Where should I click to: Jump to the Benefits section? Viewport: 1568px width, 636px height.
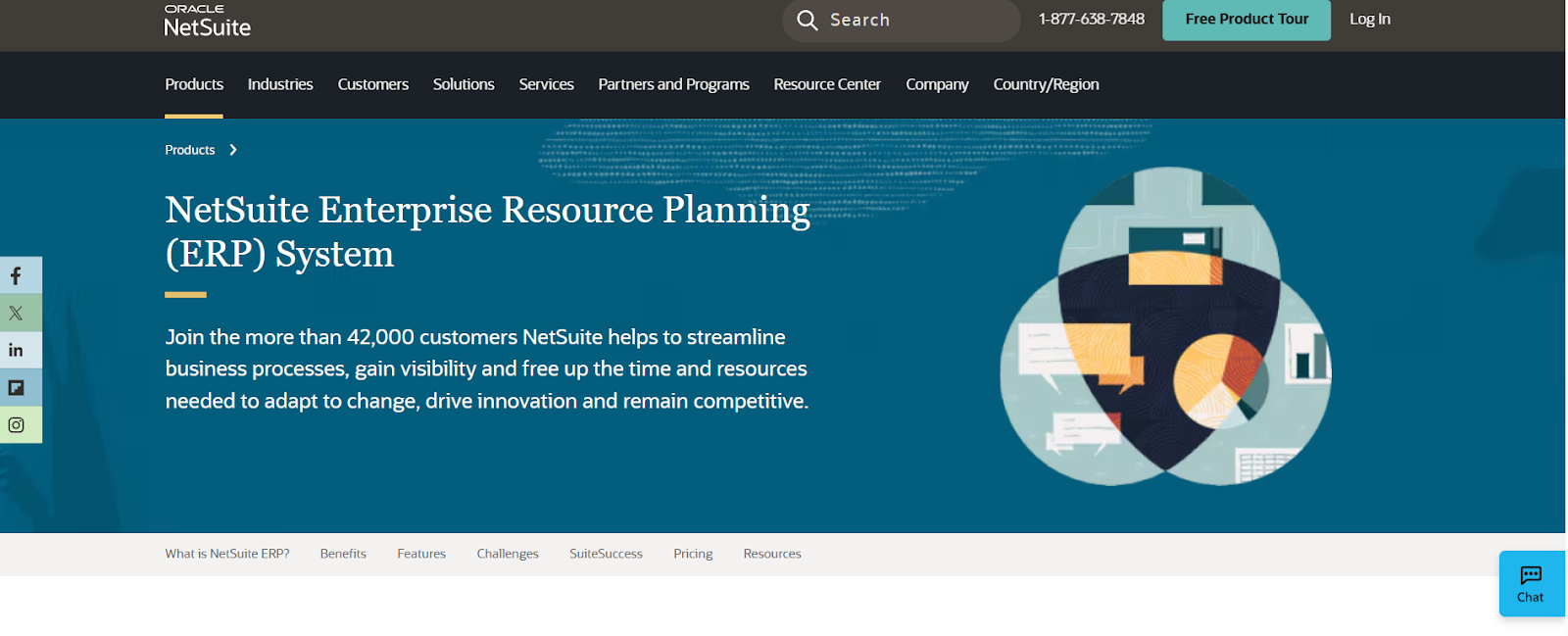pyautogui.click(x=343, y=554)
